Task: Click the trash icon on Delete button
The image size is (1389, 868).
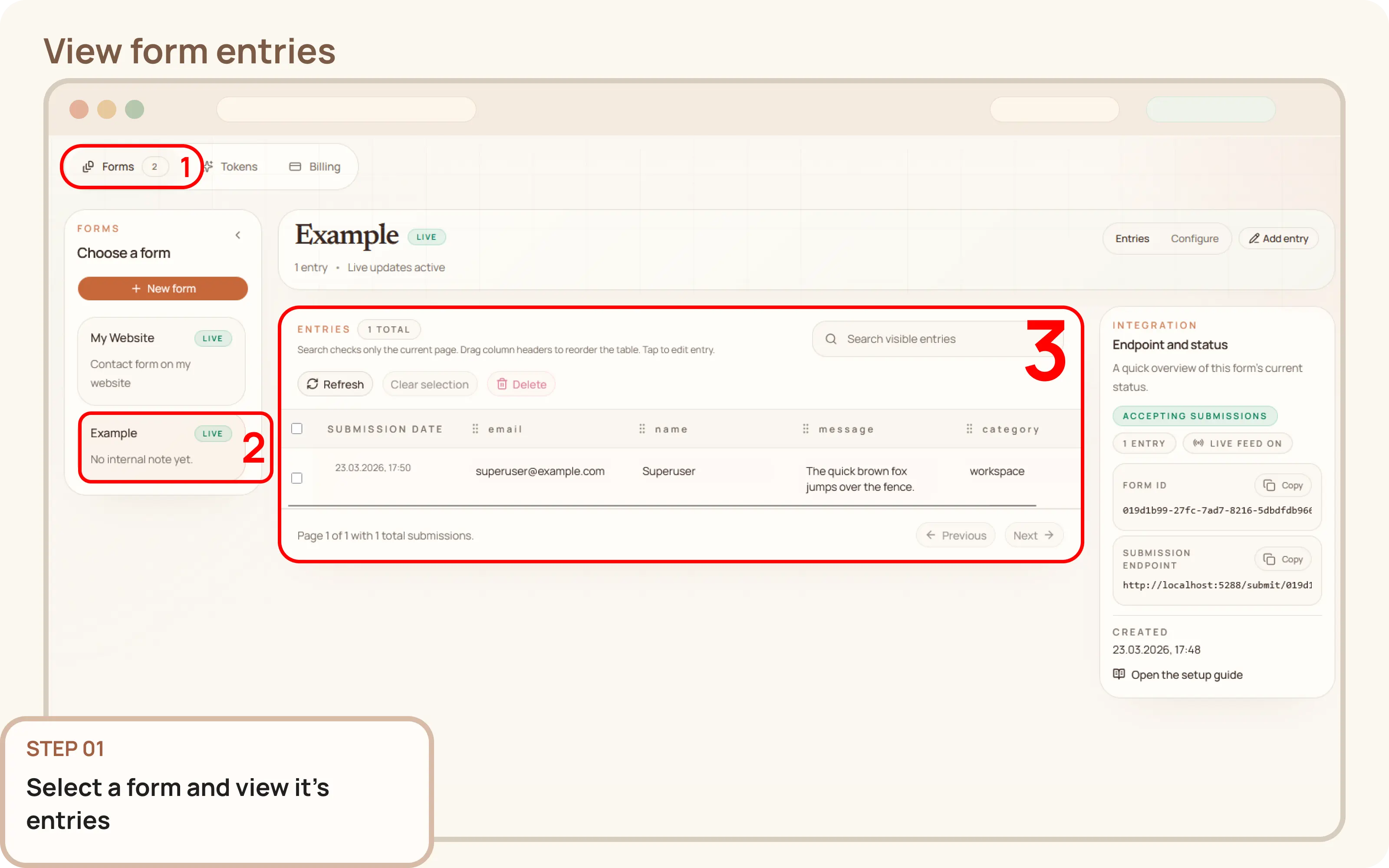Action: coord(503,384)
